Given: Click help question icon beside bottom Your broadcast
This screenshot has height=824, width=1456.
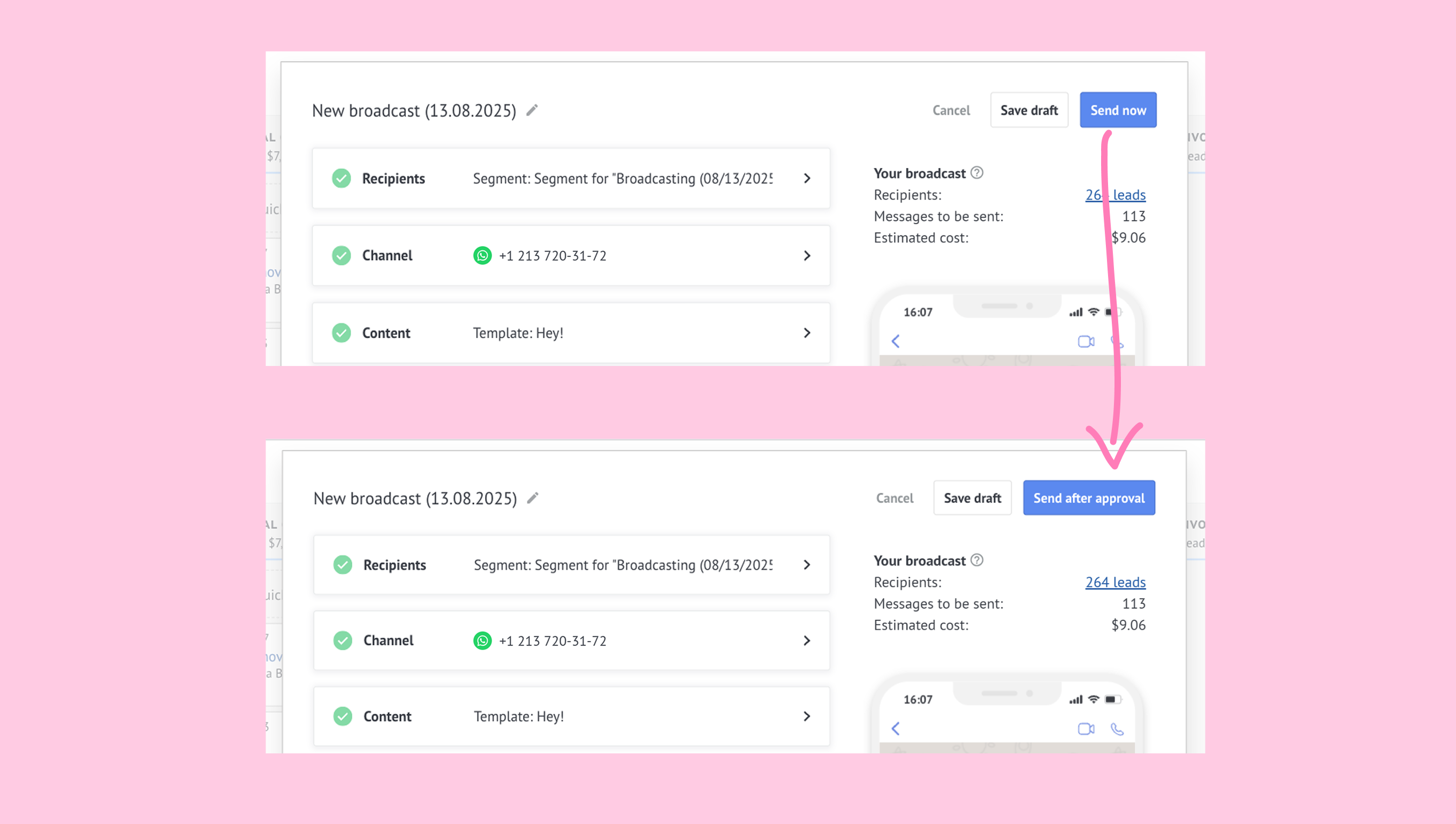Looking at the screenshot, I should coord(977,560).
